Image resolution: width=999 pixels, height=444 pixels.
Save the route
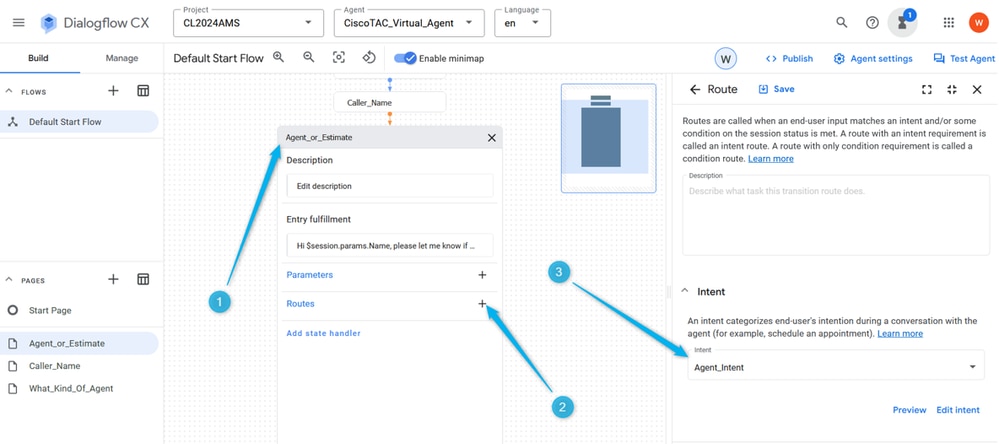tap(777, 89)
